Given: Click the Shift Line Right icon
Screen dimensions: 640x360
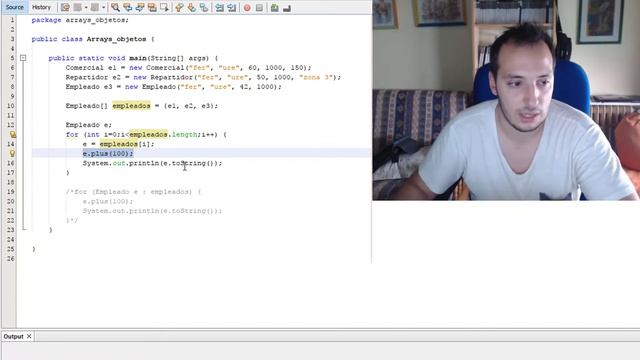Looking at the screenshot, I should [x=232, y=7].
